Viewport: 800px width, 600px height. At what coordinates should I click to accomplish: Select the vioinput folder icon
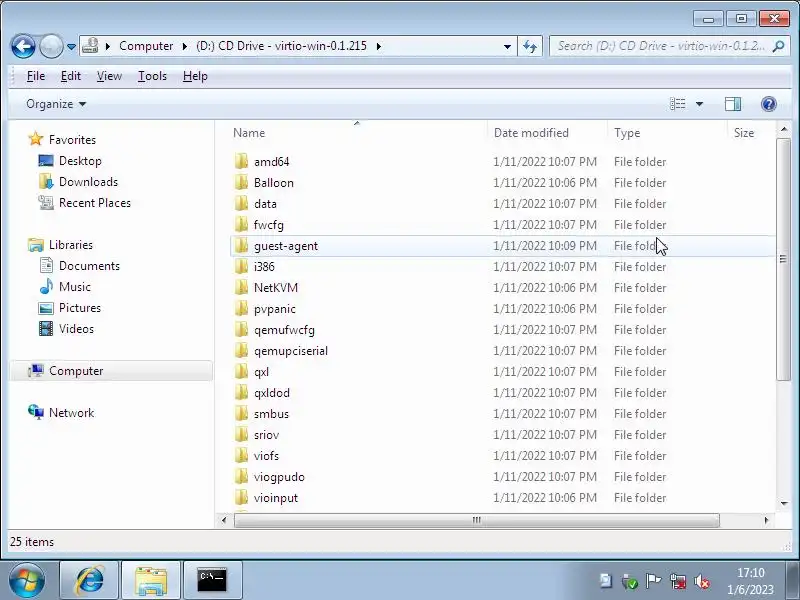(241, 498)
